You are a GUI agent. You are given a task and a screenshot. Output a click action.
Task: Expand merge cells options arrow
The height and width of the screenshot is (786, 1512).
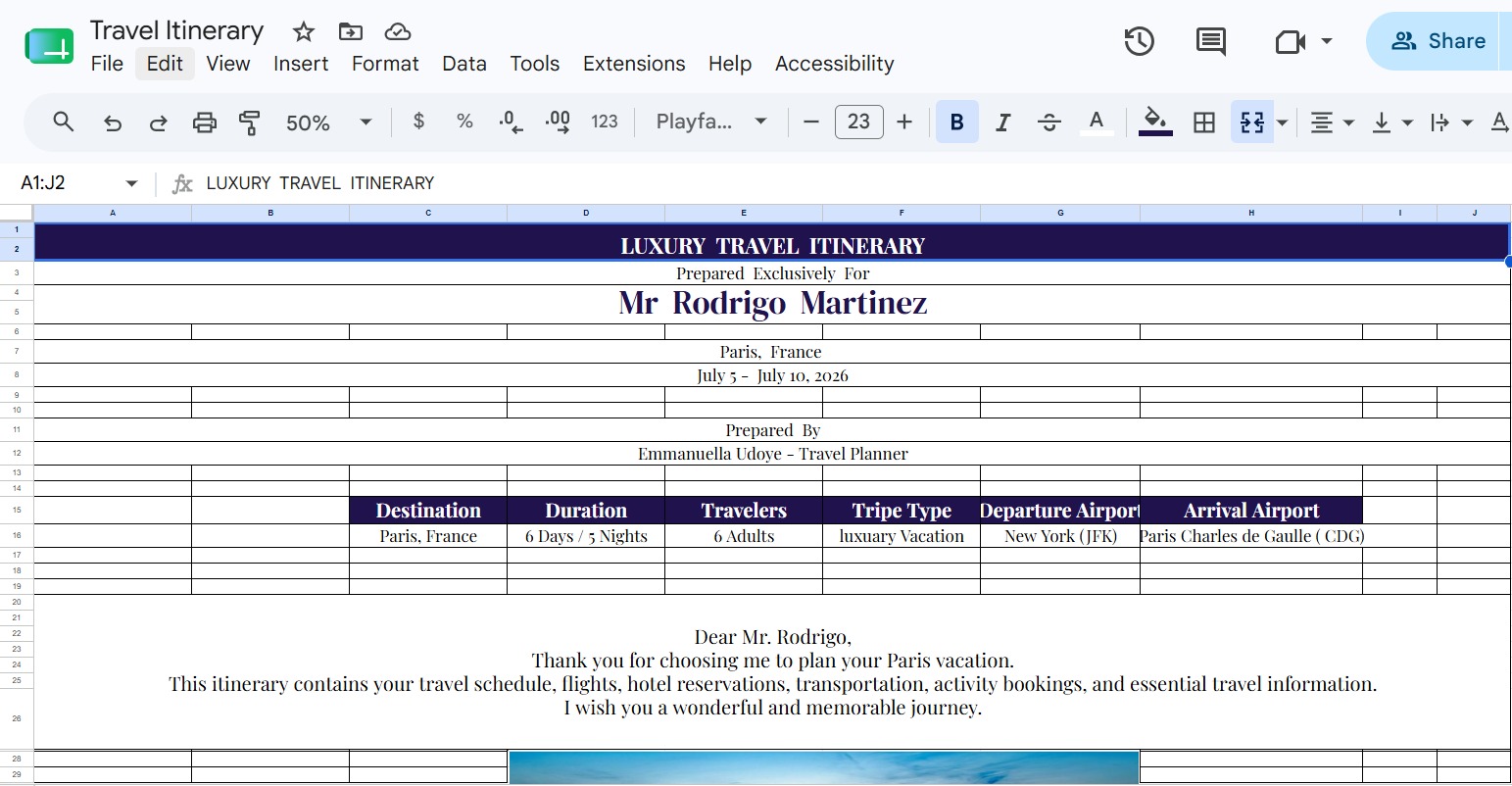pyautogui.click(x=1282, y=123)
